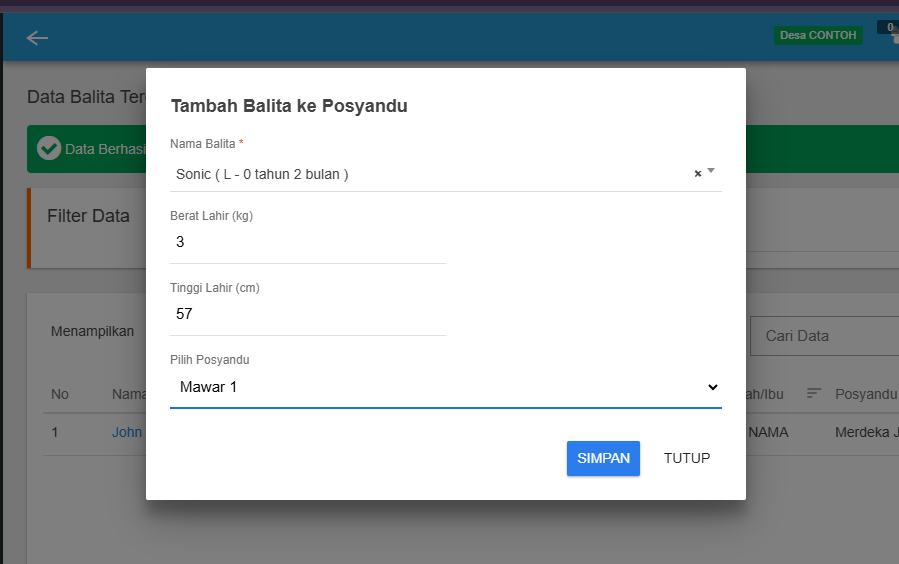Save the form with SIMPAN
The width and height of the screenshot is (899, 564).
603,458
